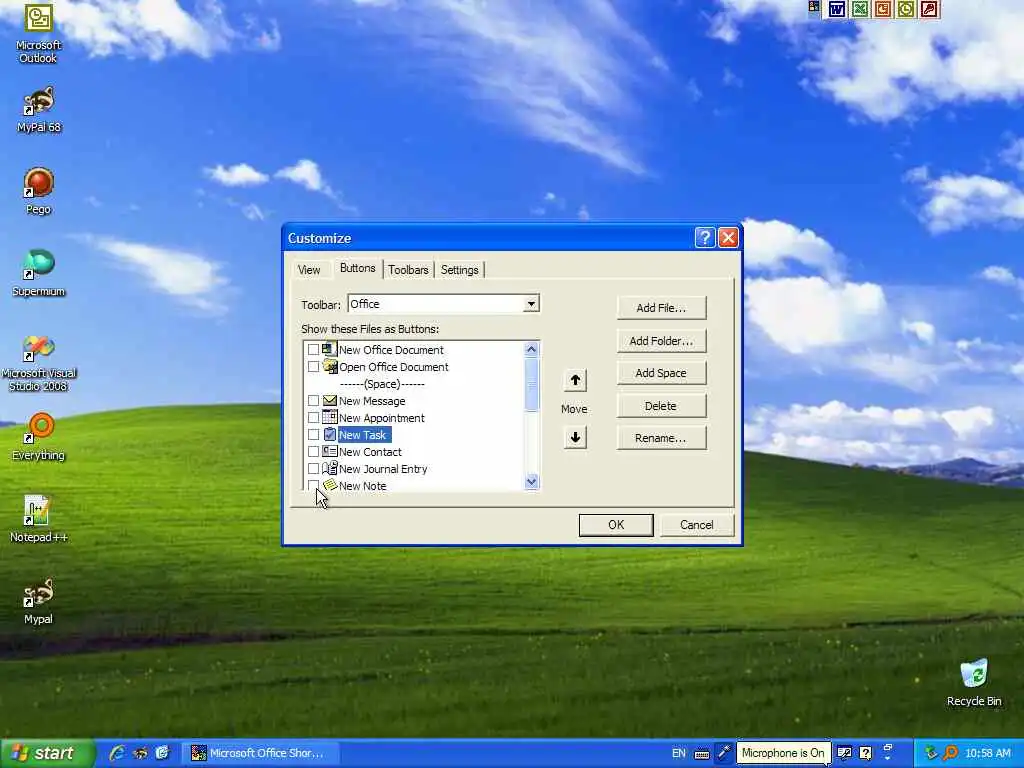Click the file list scrollbar down arrow
The image size is (1024, 768).
pyautogui.click(x=531, y=482)
